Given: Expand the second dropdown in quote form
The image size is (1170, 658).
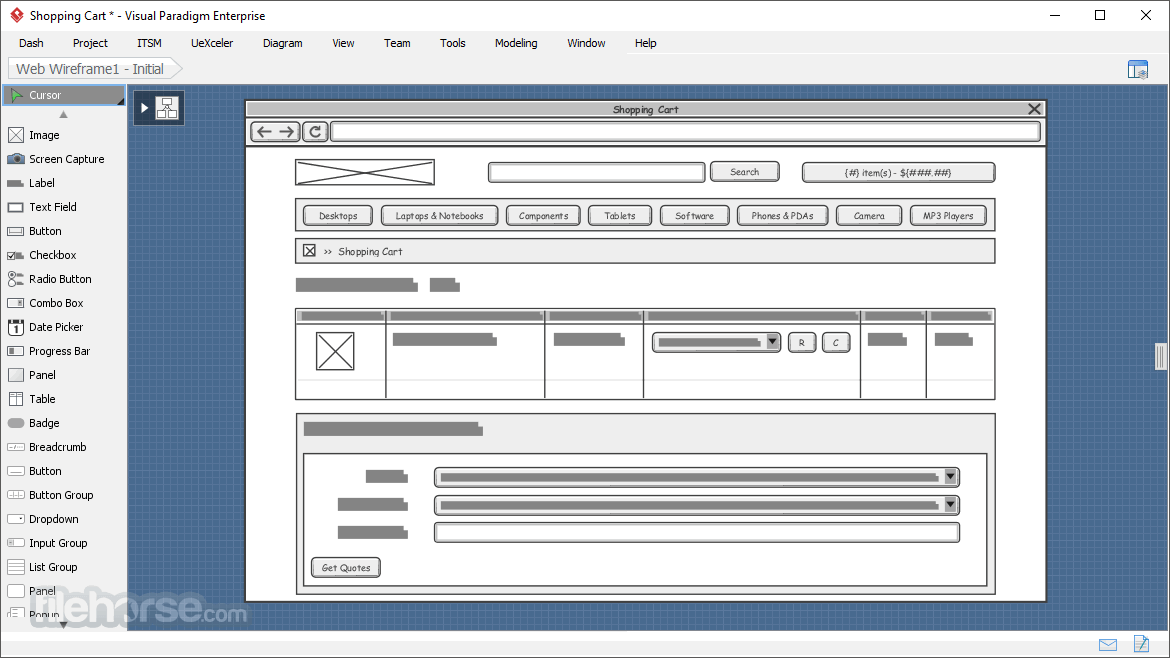Looking at the screenshot, I should click(950, 505).
